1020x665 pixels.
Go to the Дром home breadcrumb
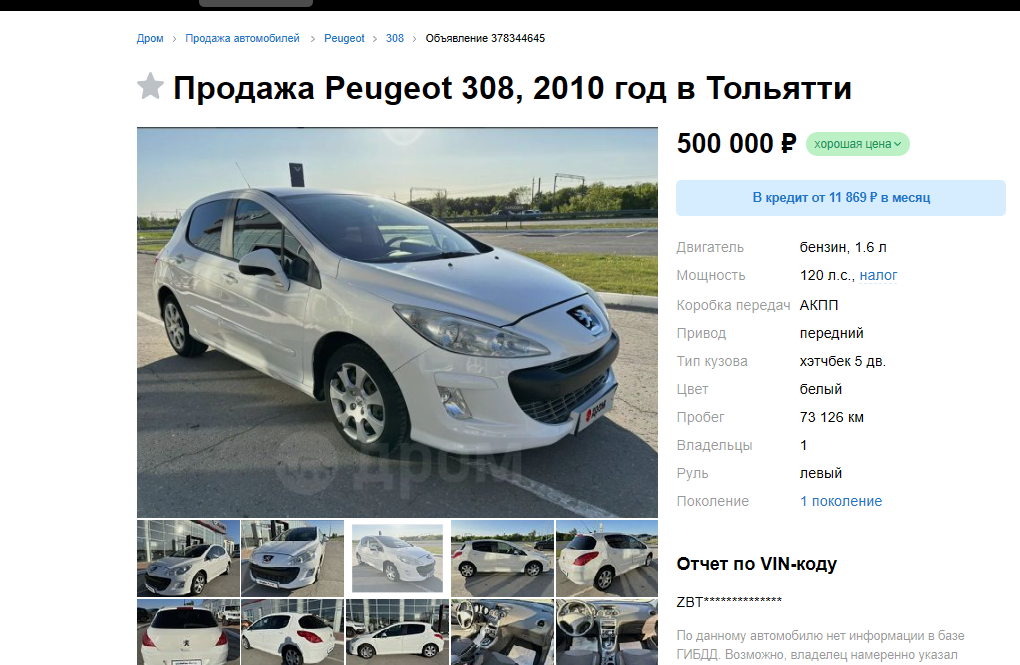coord(150,38)
